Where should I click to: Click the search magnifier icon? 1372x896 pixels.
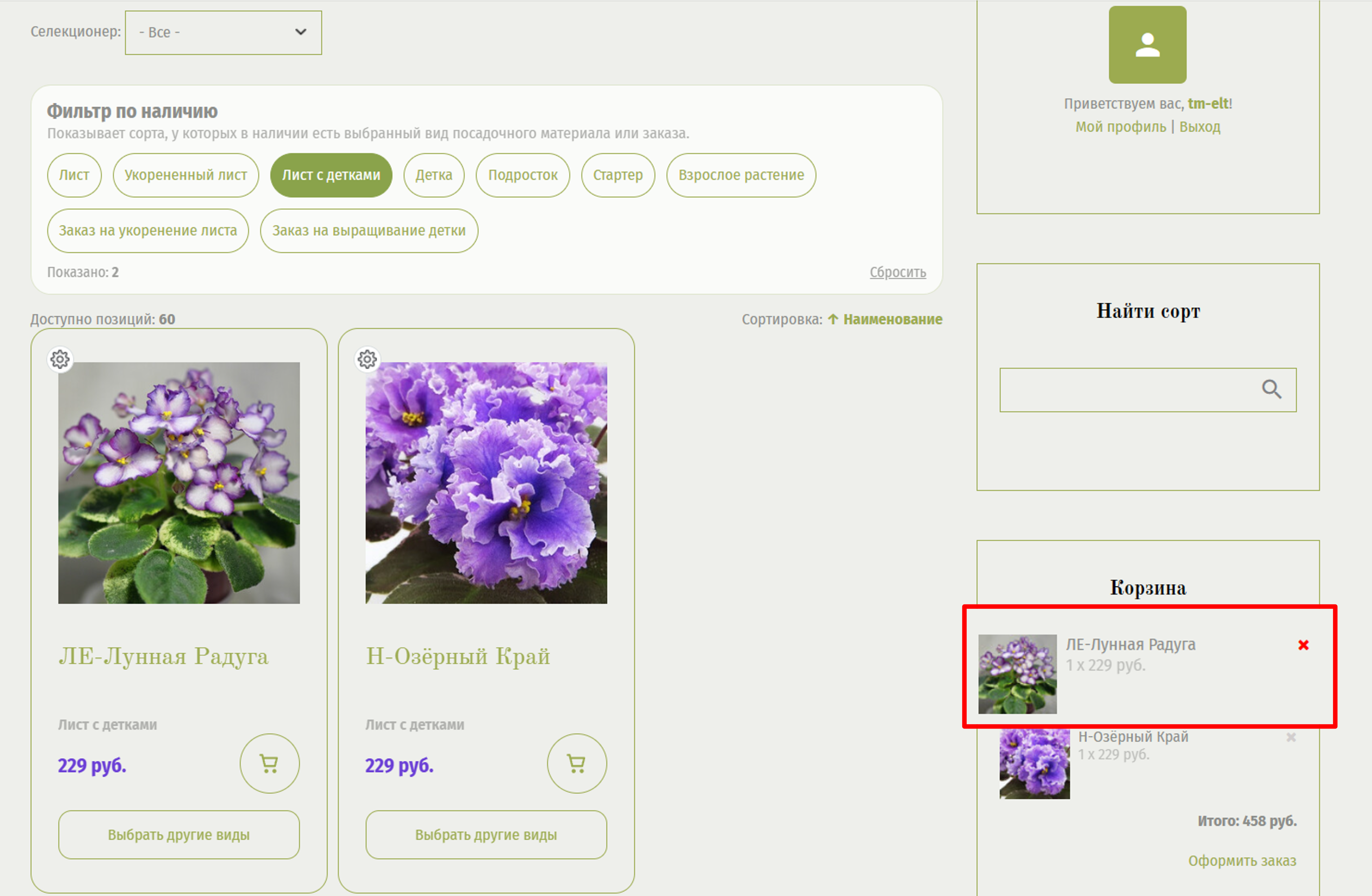(x=1271, y=389)
